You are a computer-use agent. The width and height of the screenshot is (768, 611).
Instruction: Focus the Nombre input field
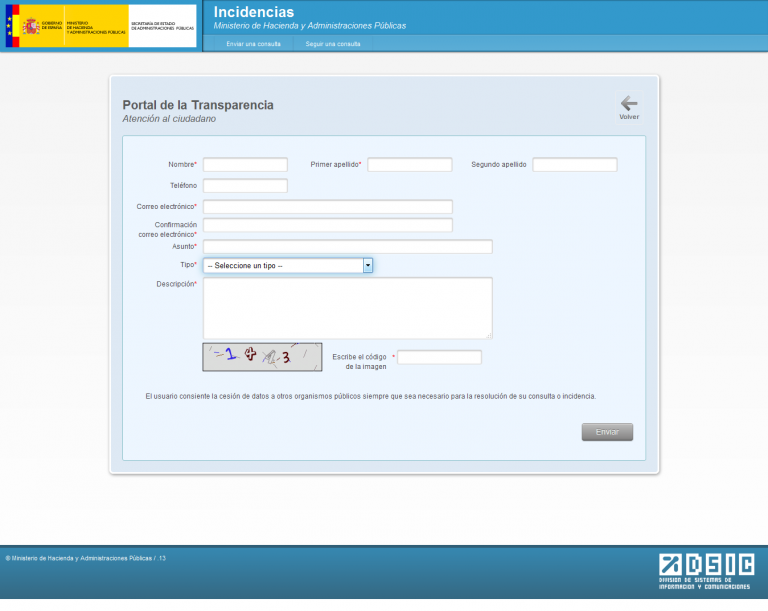coord(245,165)
